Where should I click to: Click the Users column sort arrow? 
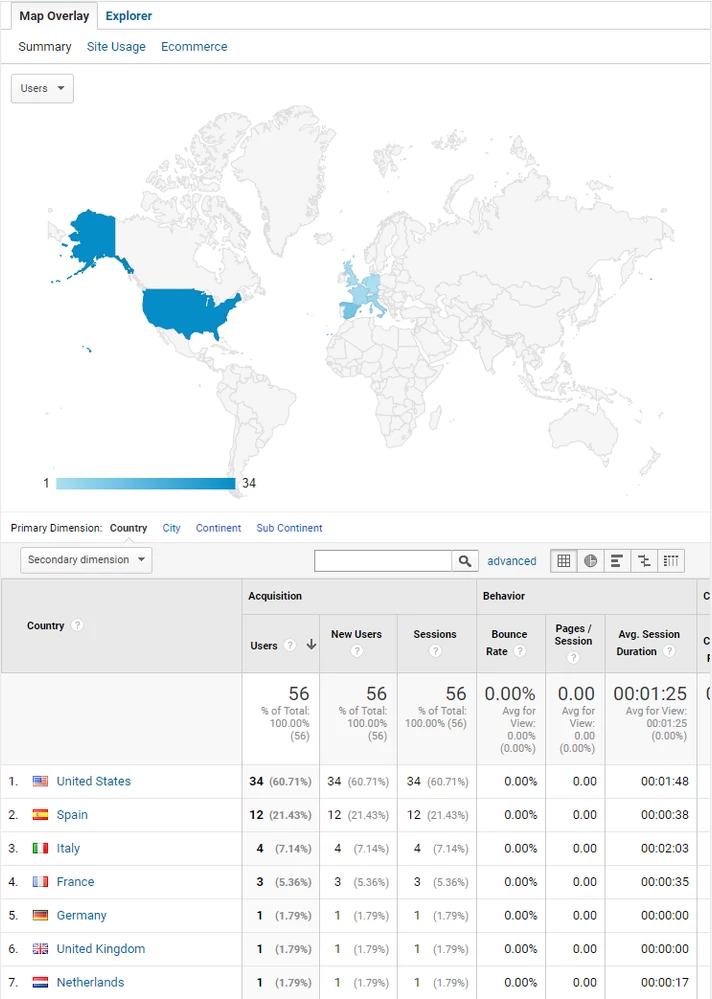pos(311,645)
